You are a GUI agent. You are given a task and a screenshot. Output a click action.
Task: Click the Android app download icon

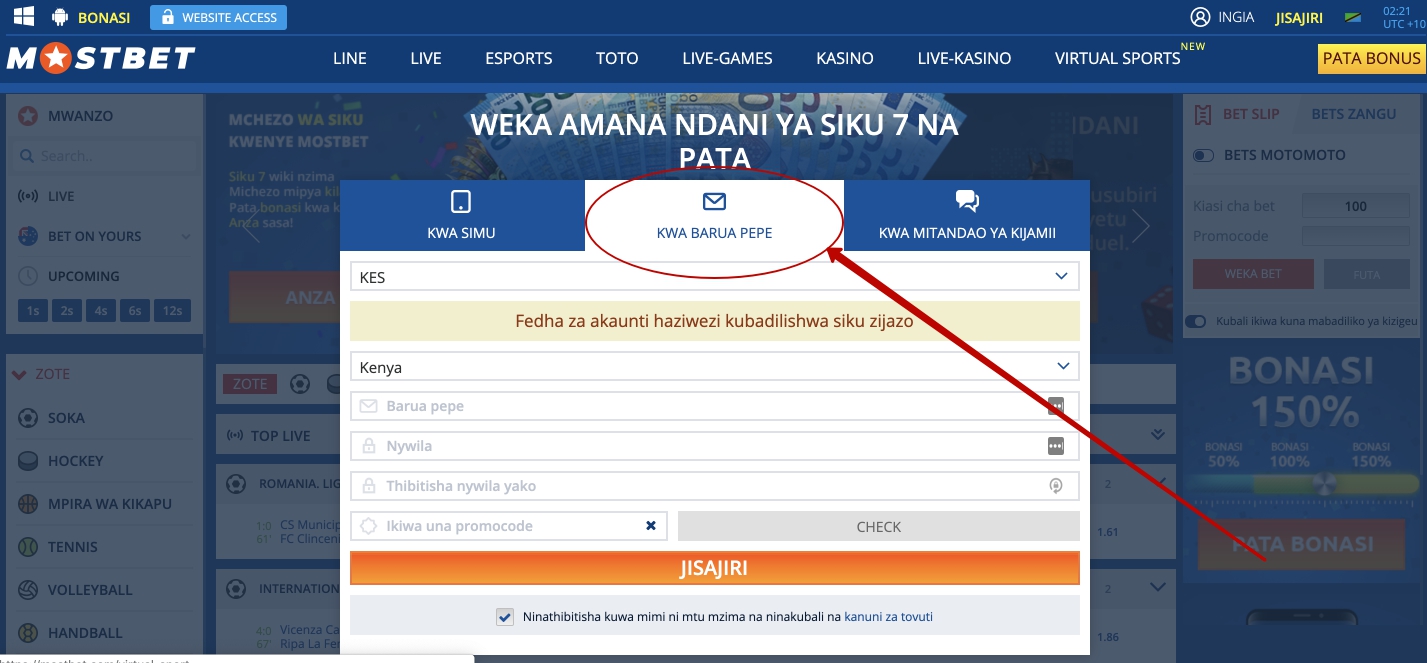59,17
